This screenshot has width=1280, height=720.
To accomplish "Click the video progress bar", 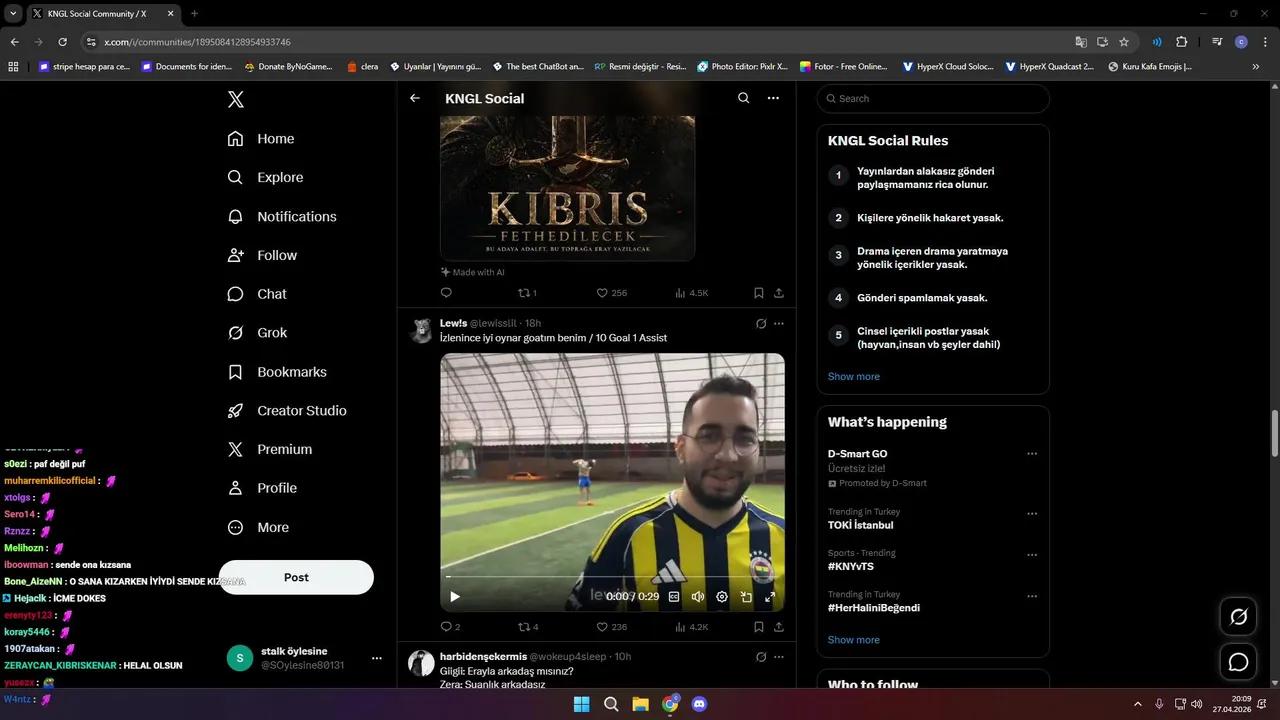I will coord(612,577).
